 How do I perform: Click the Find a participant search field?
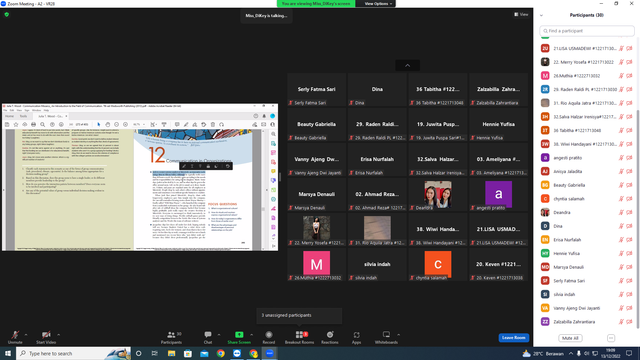587,31
